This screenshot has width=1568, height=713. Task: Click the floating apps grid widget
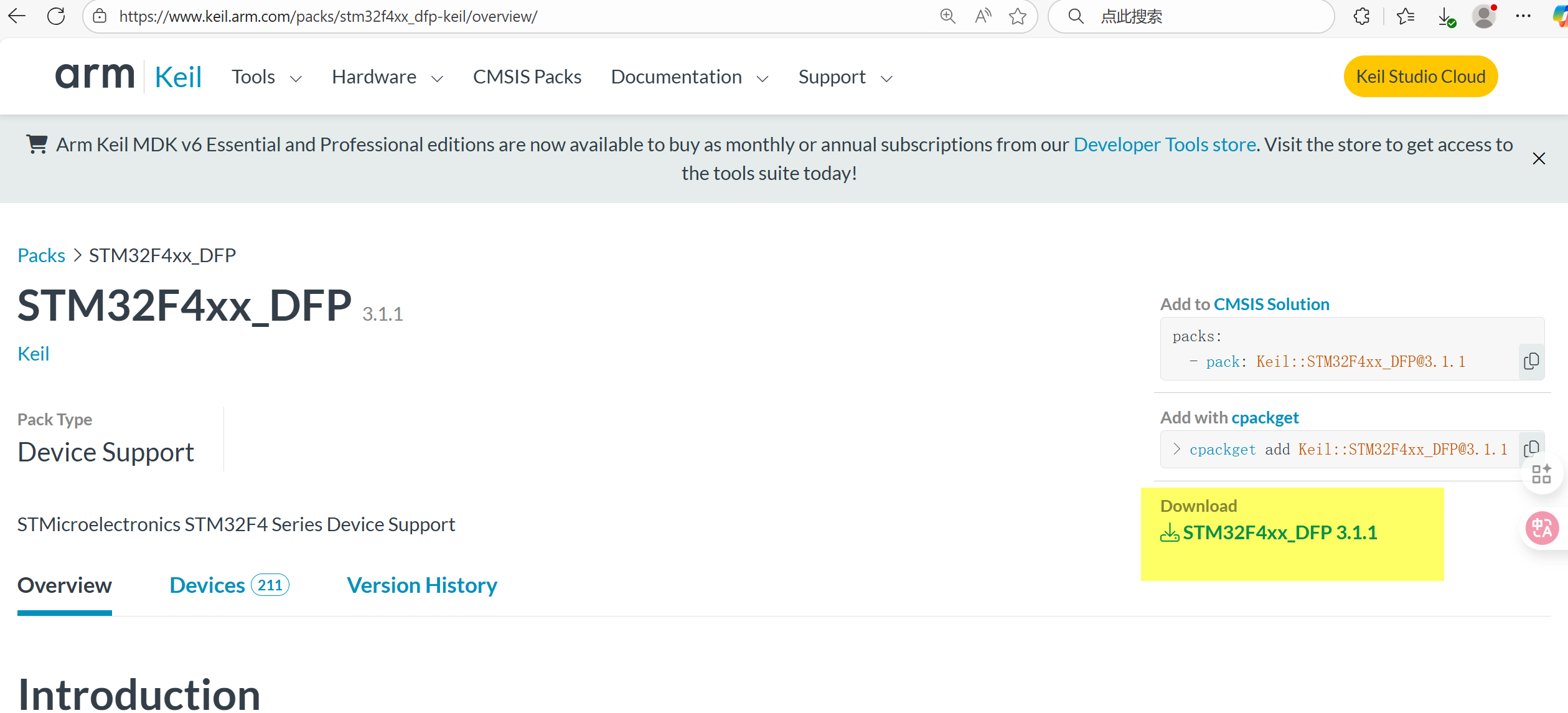[x=1542, y=475]
